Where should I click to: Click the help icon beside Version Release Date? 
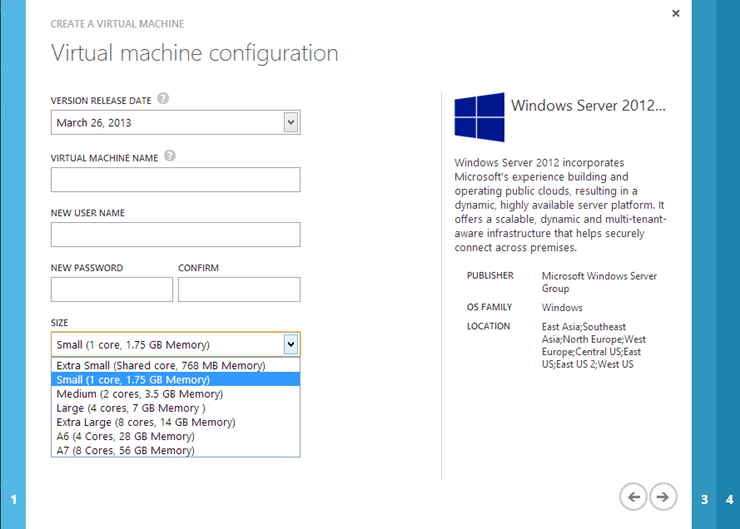163,99
